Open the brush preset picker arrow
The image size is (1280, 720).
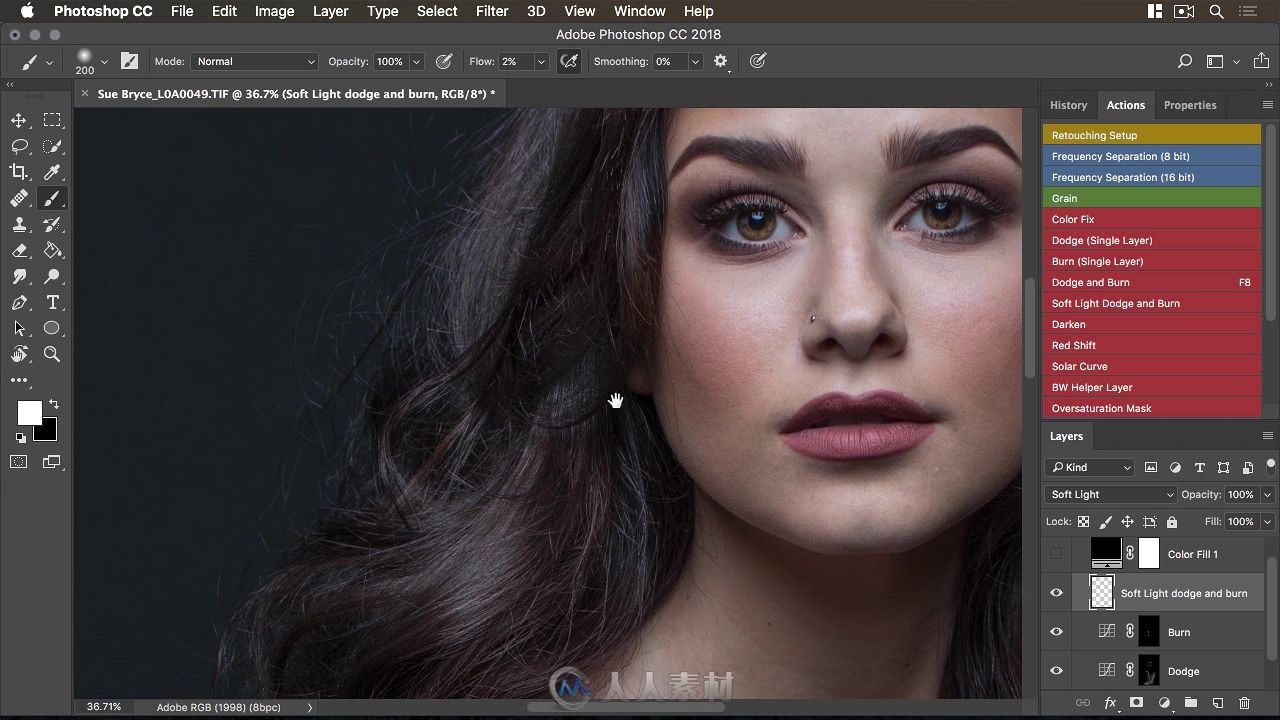click(104, 61)
